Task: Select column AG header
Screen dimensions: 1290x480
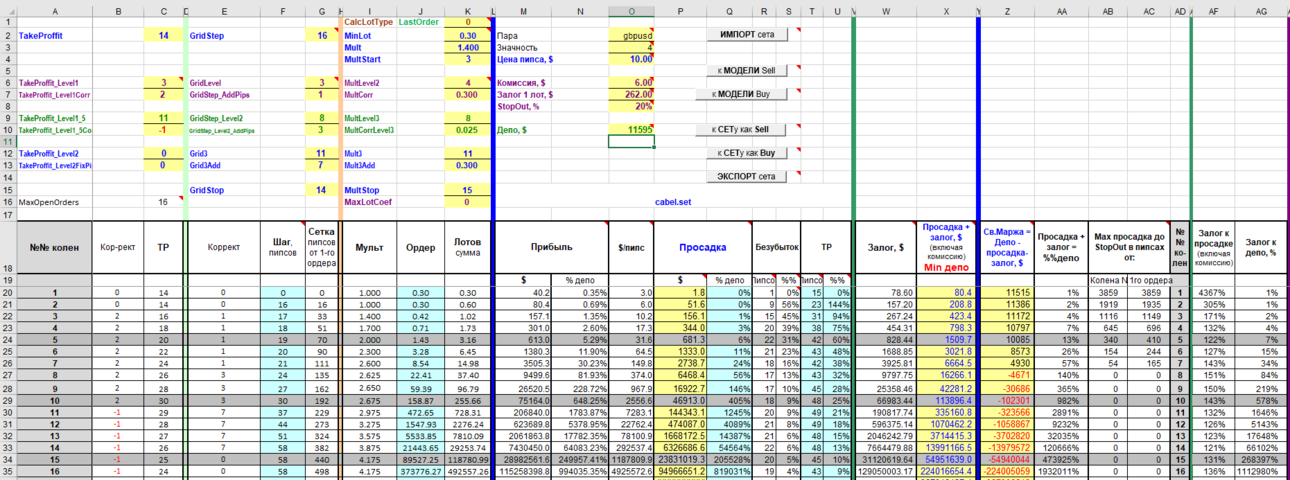Action: (x=1262, y=10)
